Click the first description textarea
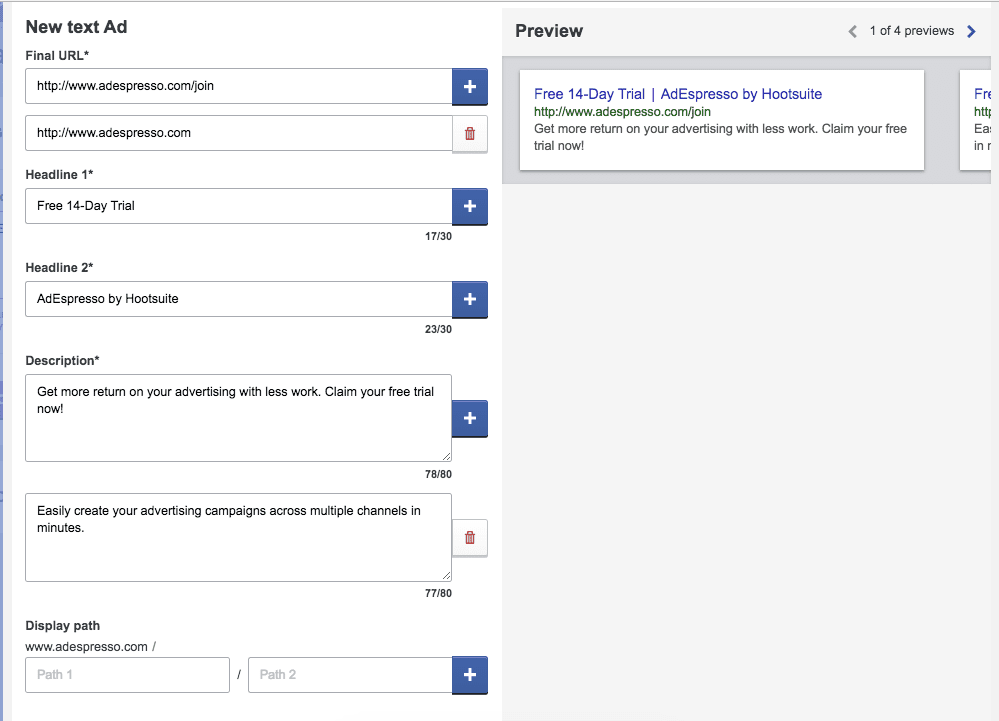The width and height of the screenshot is (999, 721). [238, 418]
